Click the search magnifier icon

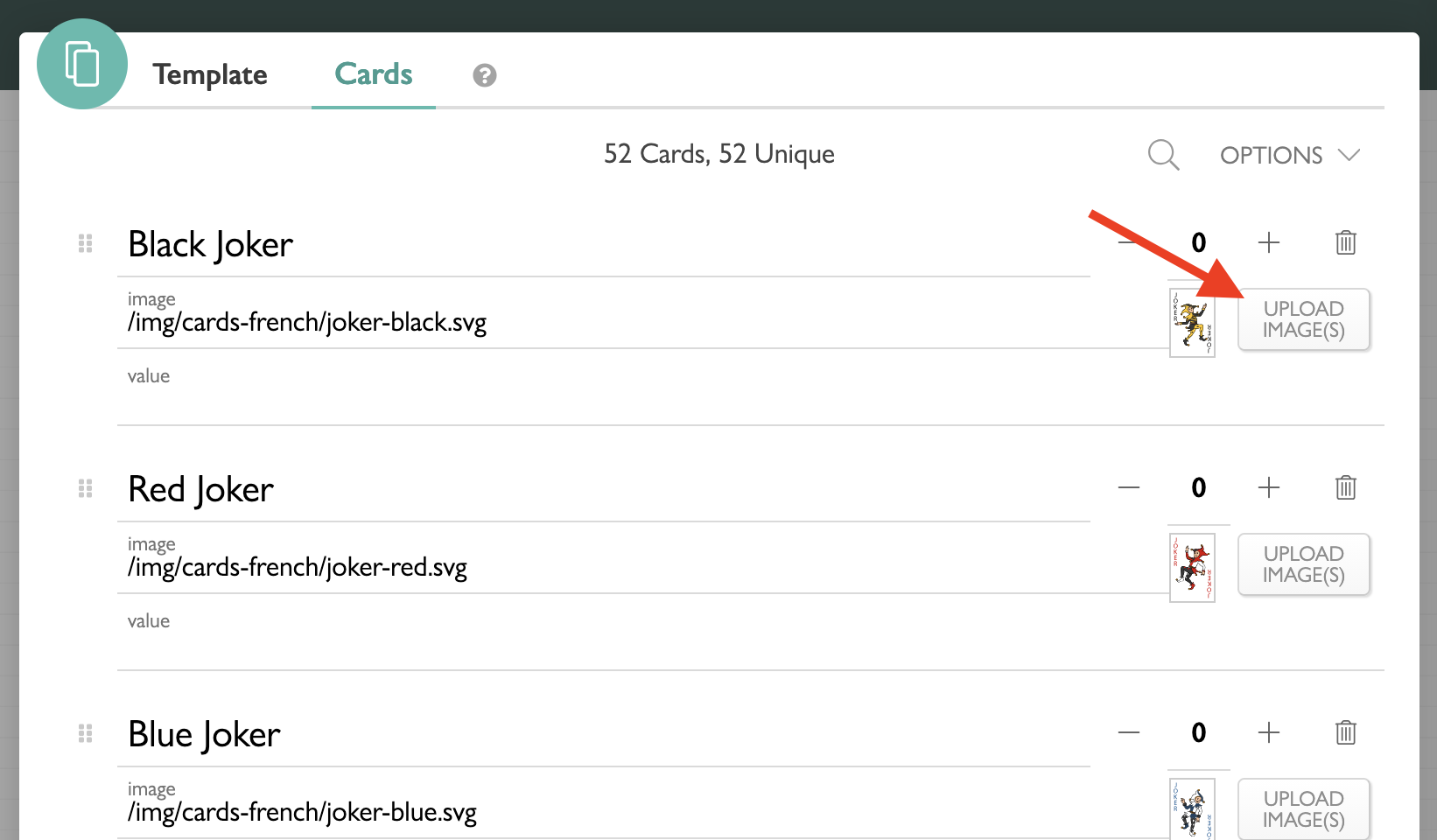(x=1163, y=155)
